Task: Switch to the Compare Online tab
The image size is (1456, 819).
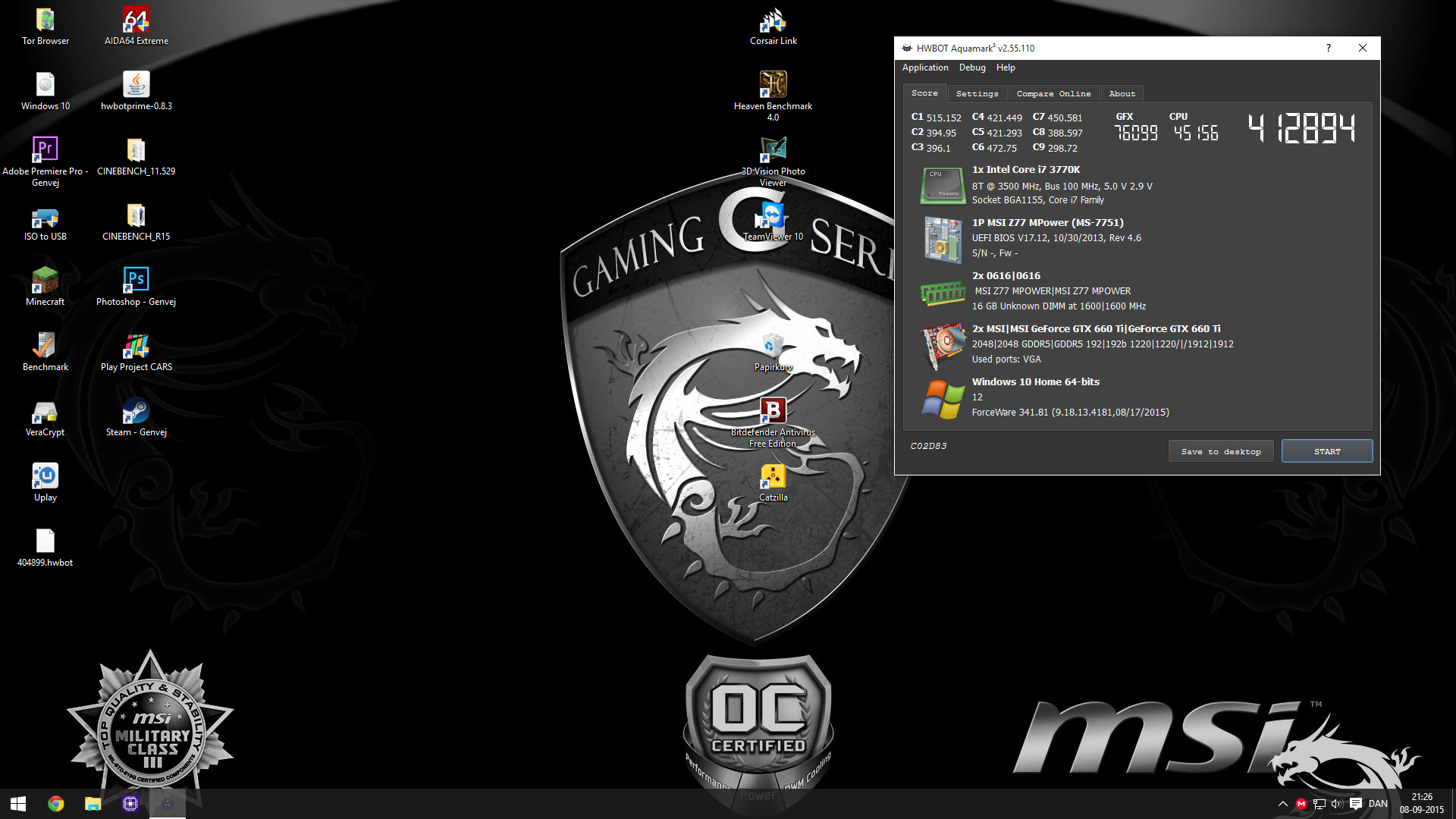Action: (1053, 93)
